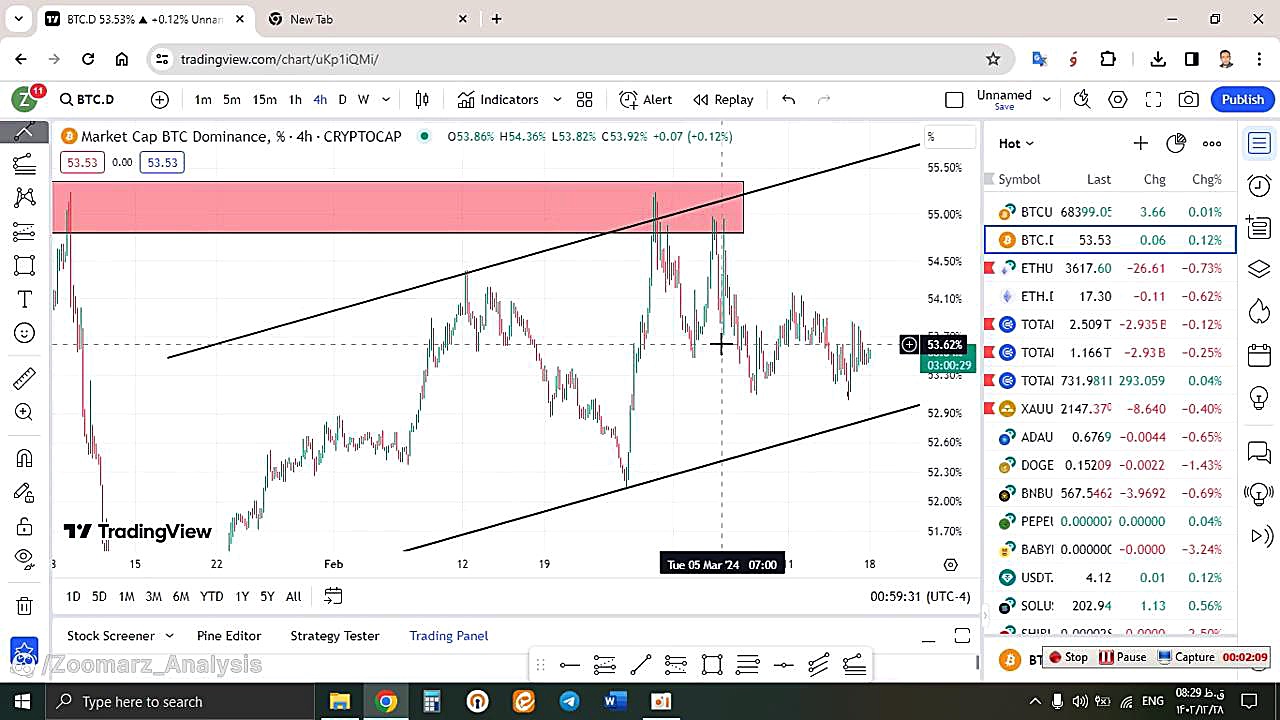Open the indicator templates grid icon
This screenshot has height=720, width=1280.
pyautogui.click(x=585, y=99)
